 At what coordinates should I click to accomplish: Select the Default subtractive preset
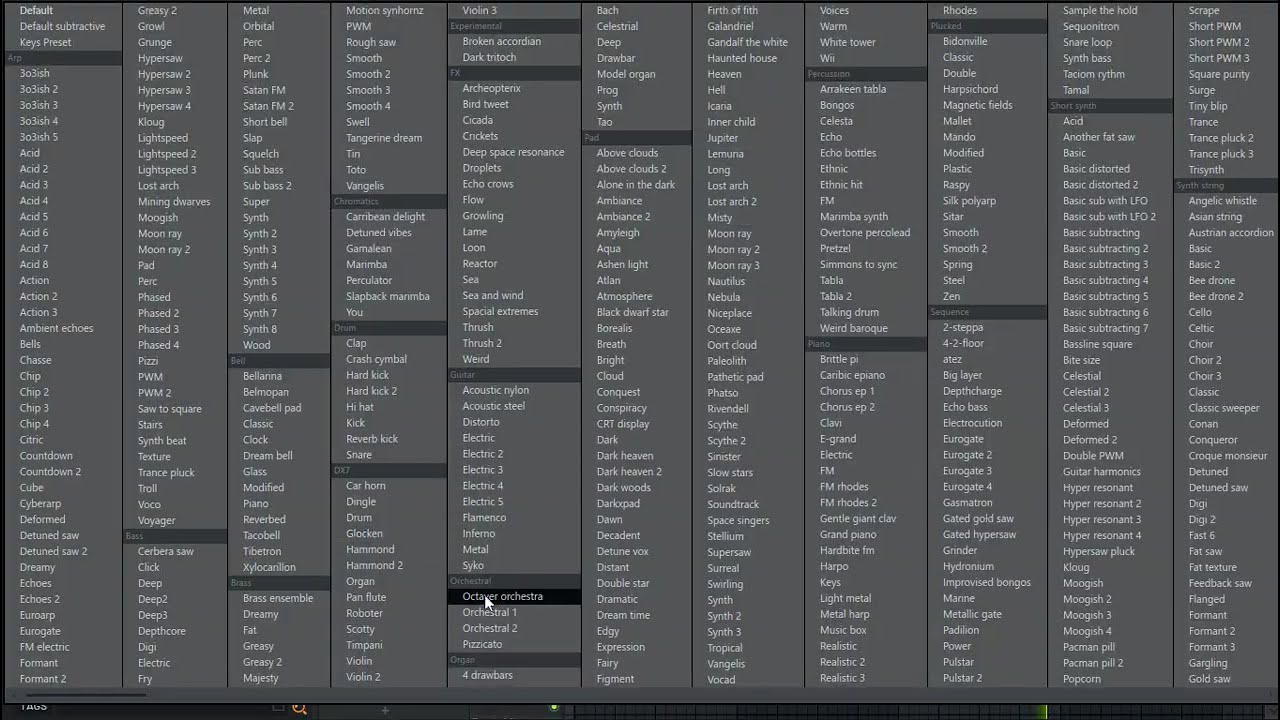(x=62, y=26)
